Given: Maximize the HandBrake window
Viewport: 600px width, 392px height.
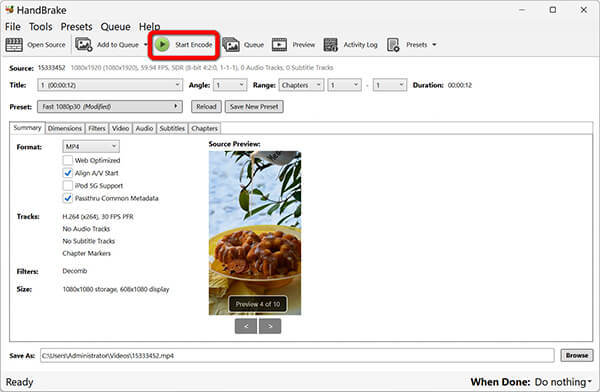Looking at the screenshot, I should click(x=553, y=10).
